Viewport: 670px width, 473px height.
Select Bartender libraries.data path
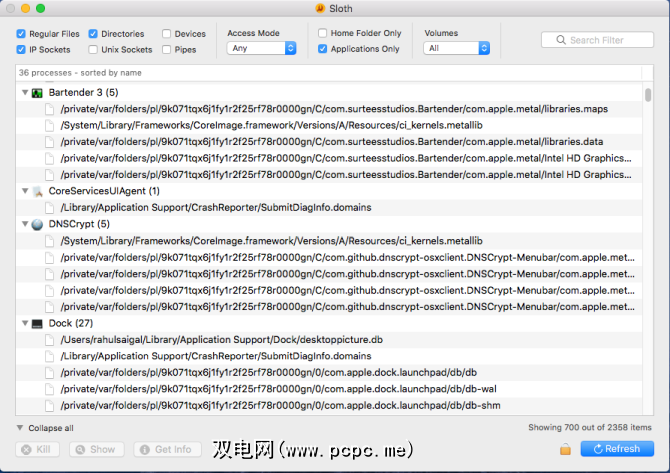(x=332, y=142)
